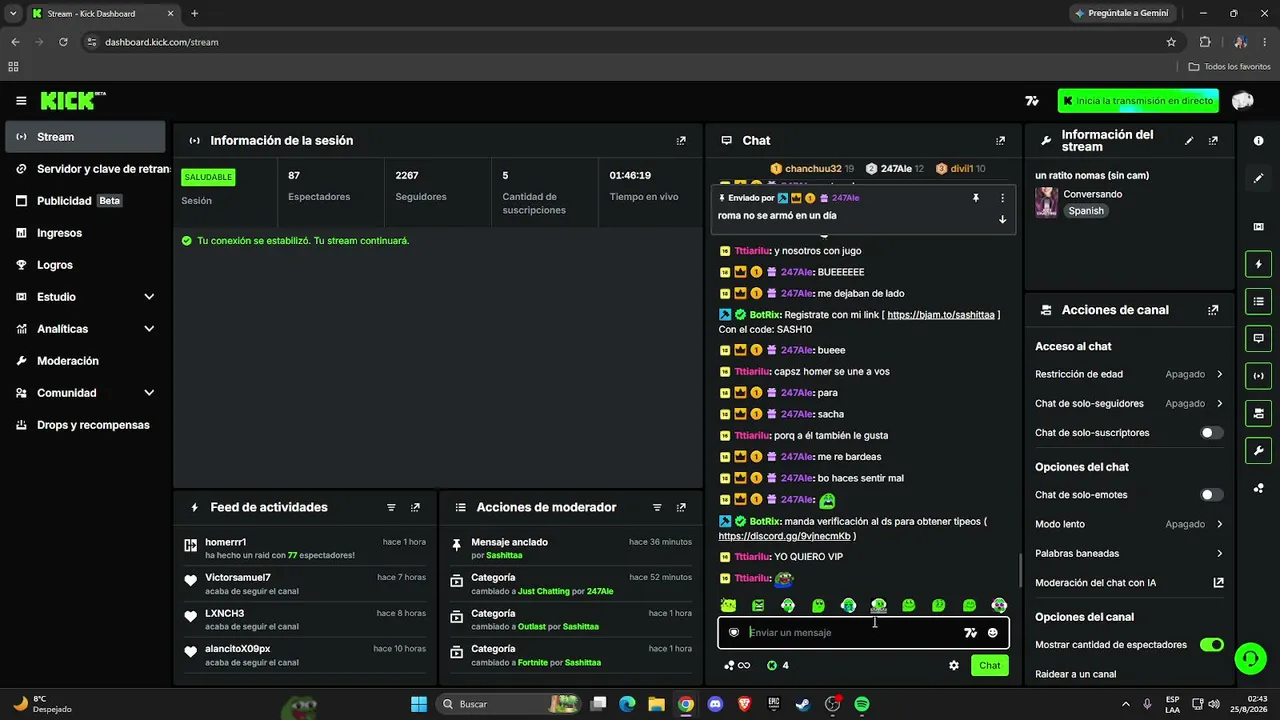
Task: Disable Mostrar cantidad de espectadores switch
Action: [1211, 645]
